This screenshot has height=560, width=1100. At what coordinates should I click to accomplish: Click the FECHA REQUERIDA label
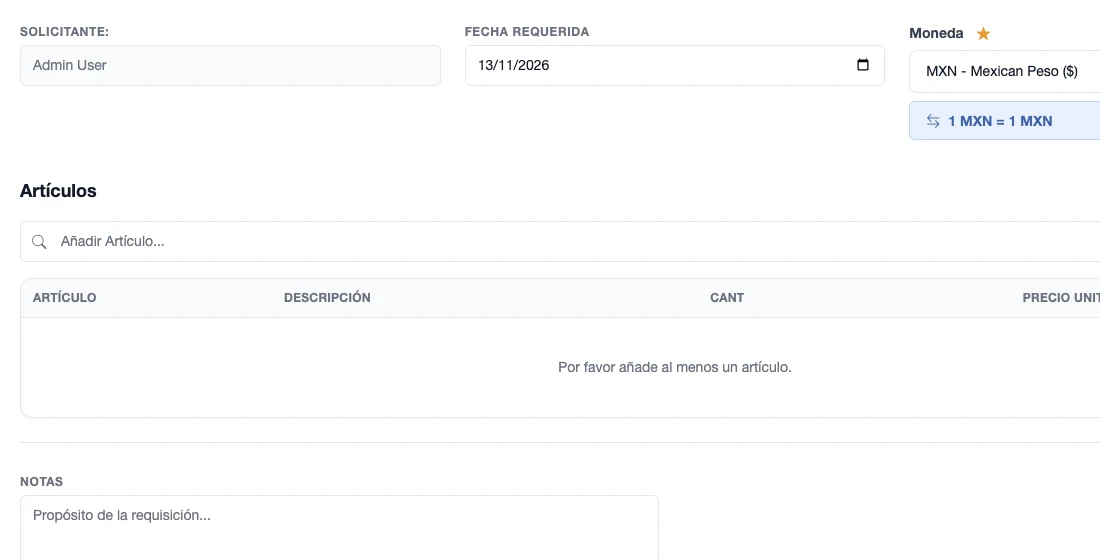coord(527,32)
